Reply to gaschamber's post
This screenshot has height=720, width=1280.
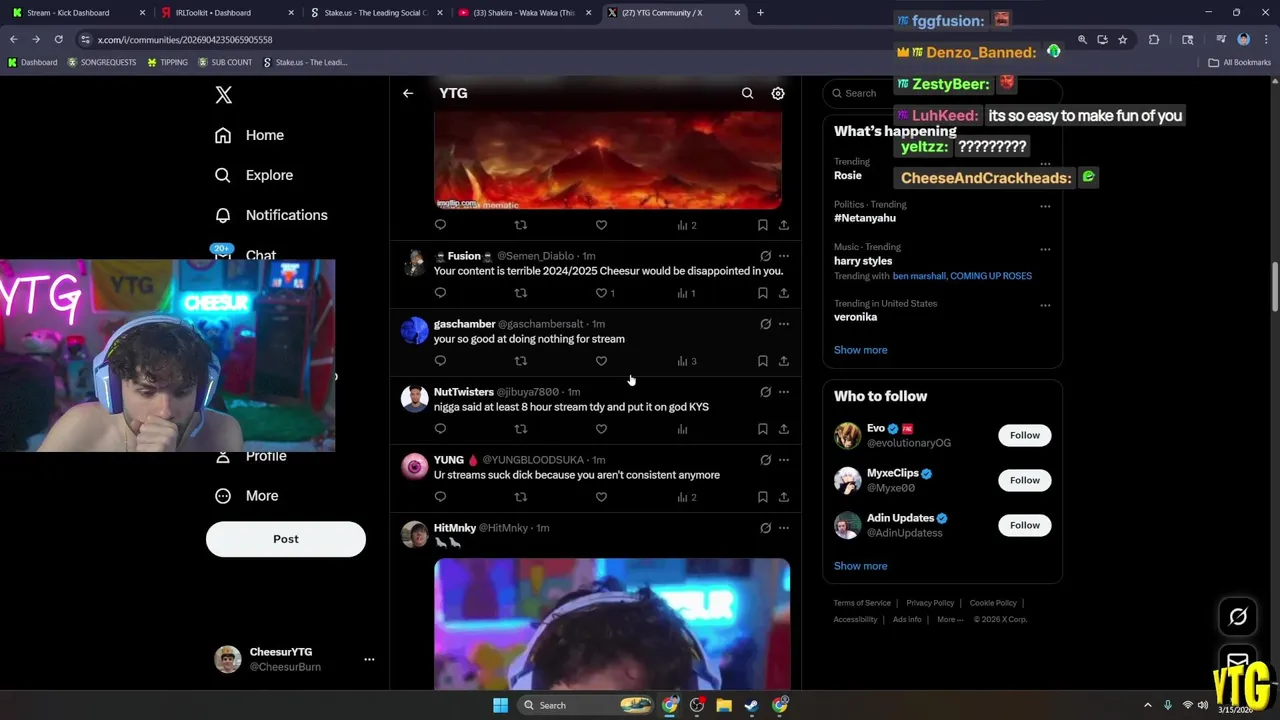tap(440, 361)
